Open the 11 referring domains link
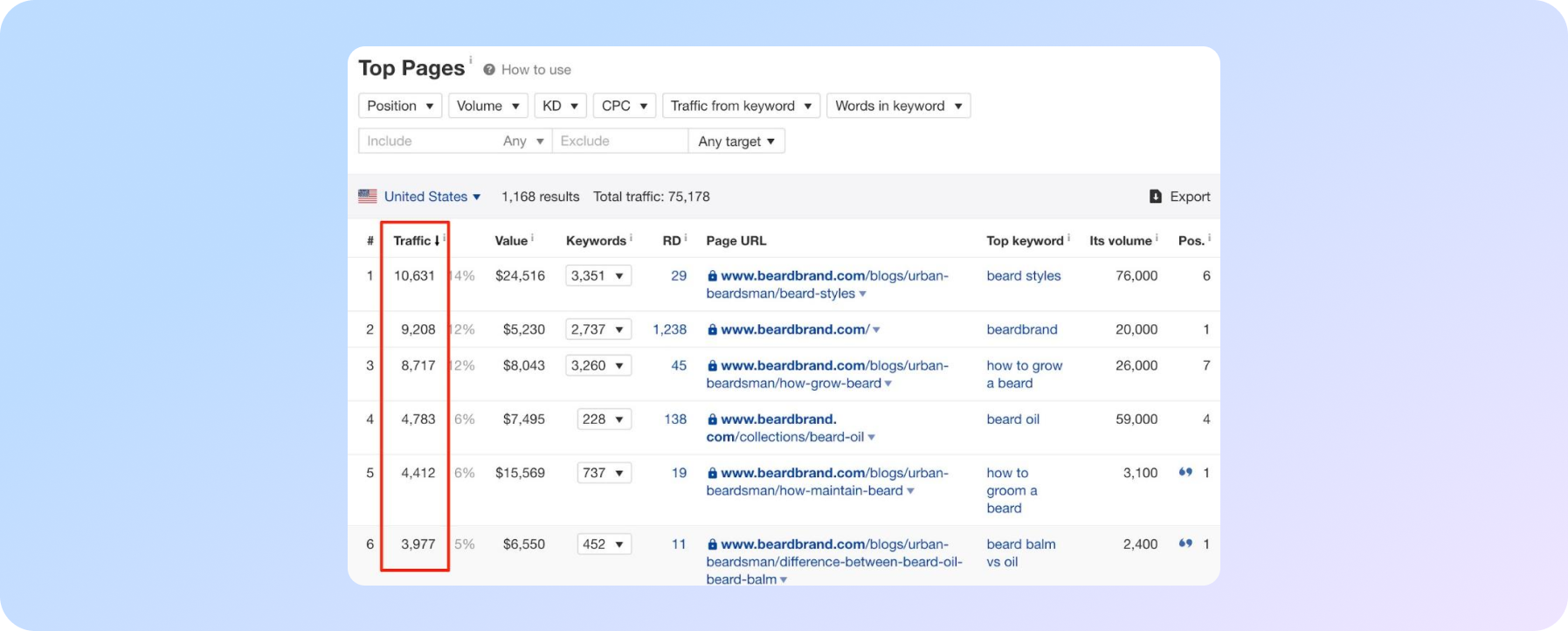The image size is (1568, 631). (679, 544)
